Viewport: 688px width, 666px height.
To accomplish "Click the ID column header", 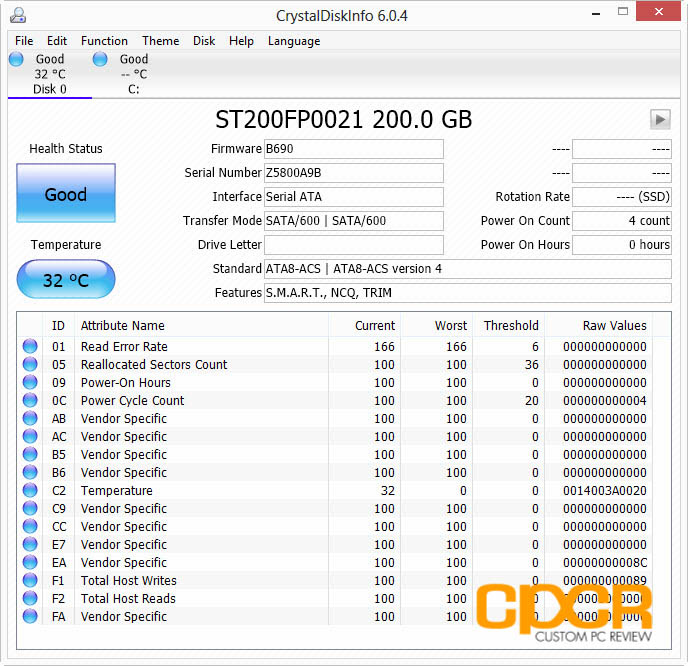I will [x=58, y=326].
